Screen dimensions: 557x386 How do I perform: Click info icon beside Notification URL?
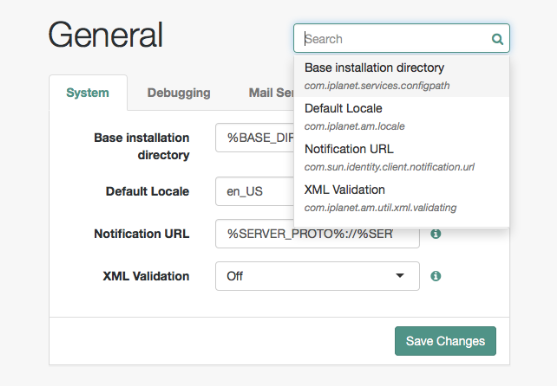coord(436,234)
